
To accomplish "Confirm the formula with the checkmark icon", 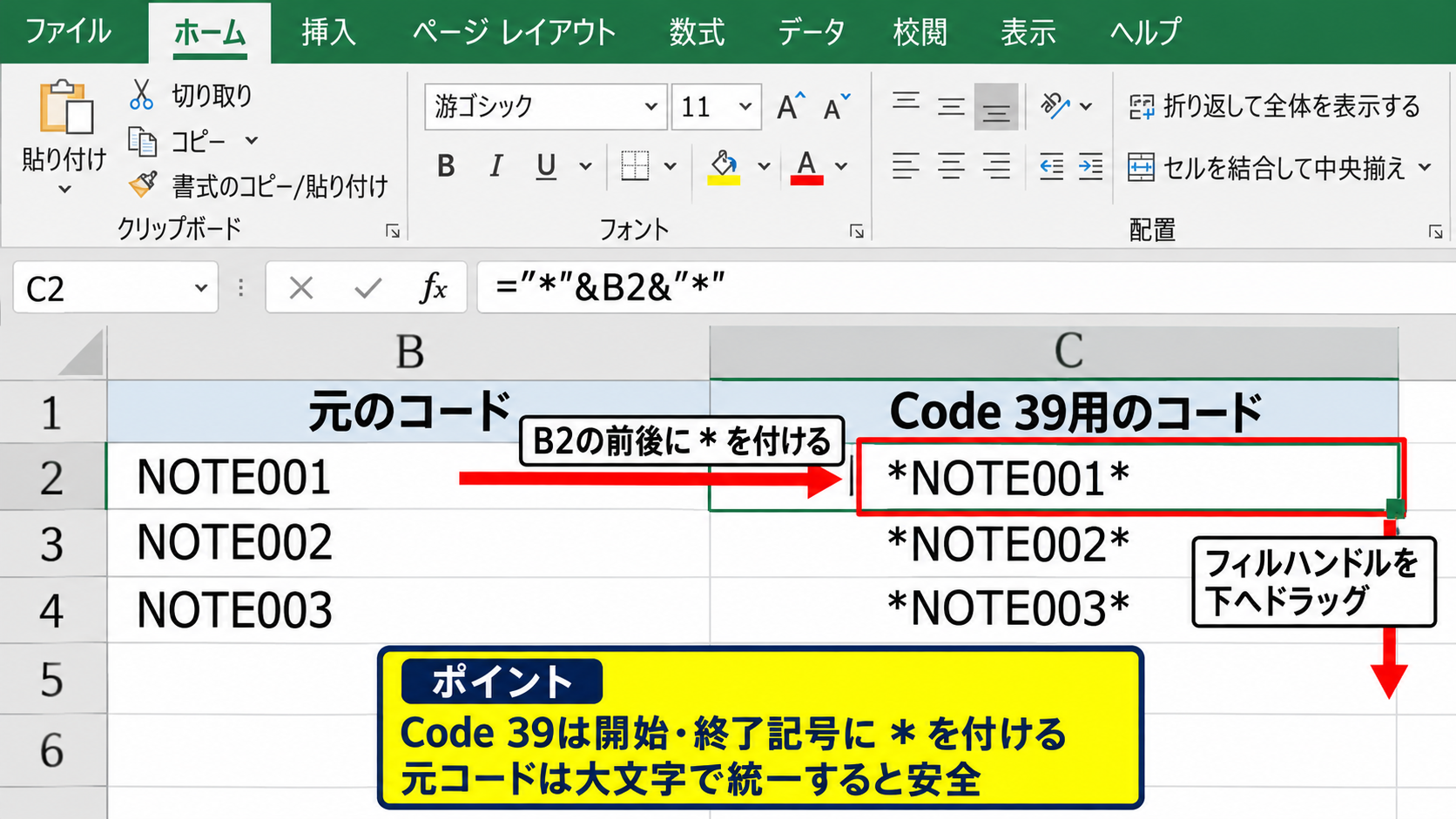I will click(368, 287).
